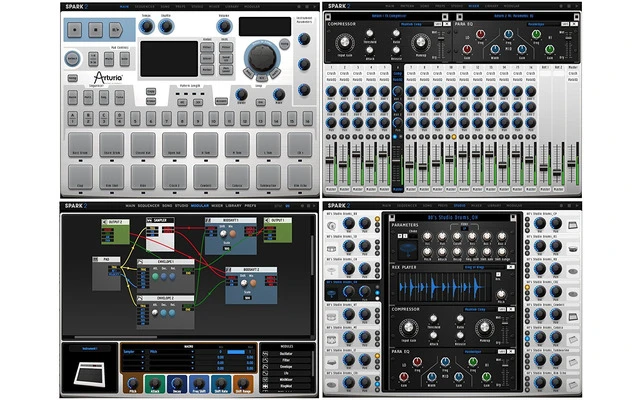Image resolution: width=640 pixels, height=400 pixels.
Task: Toggle the Solo button in Pad Controls
Action: [124, 59]
